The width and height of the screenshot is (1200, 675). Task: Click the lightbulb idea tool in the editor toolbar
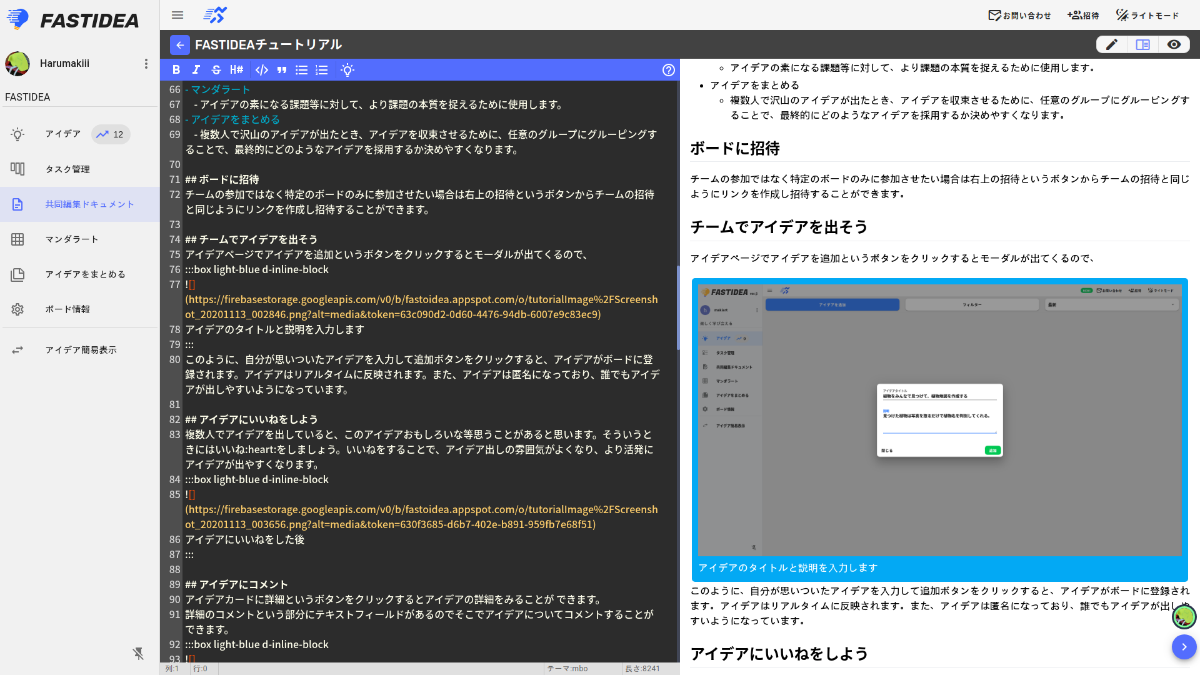(347, 70)
